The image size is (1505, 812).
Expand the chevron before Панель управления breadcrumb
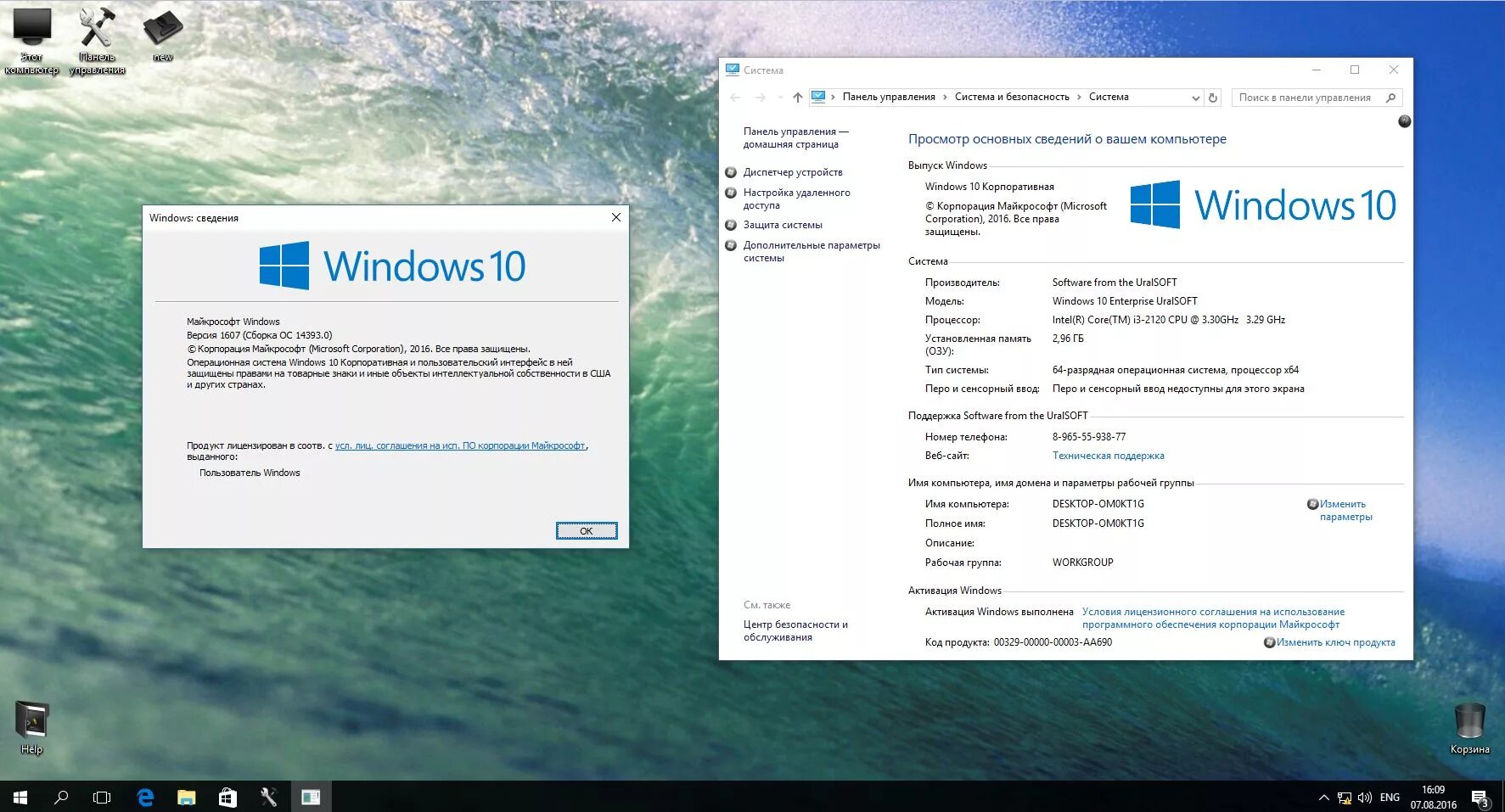833,98
